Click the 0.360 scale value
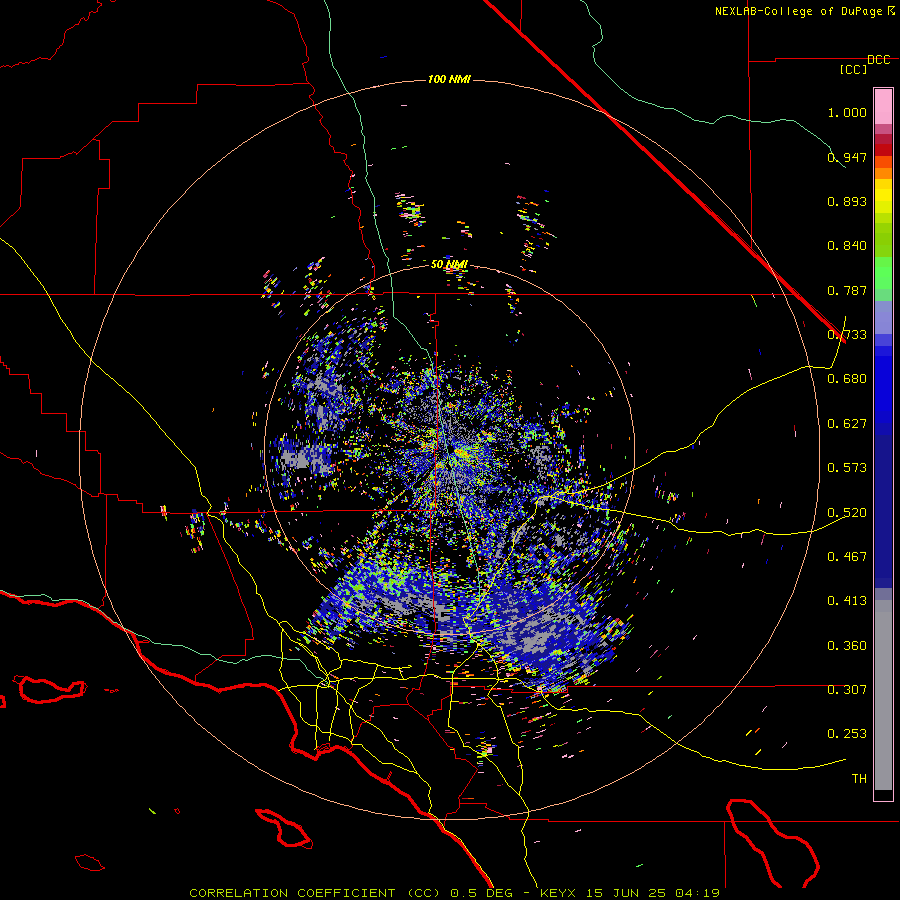The height and width of the screenshot is (900, 900). [847, 645]
